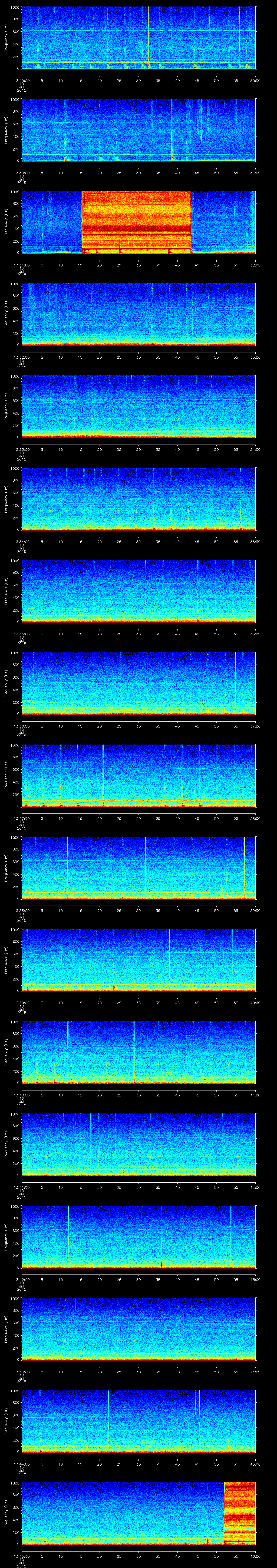Select the spectrogram panel starting at 13:29:00
The height and width of the screenshot is (1568, 277).
pyautogui.click(x=138, y=38)
